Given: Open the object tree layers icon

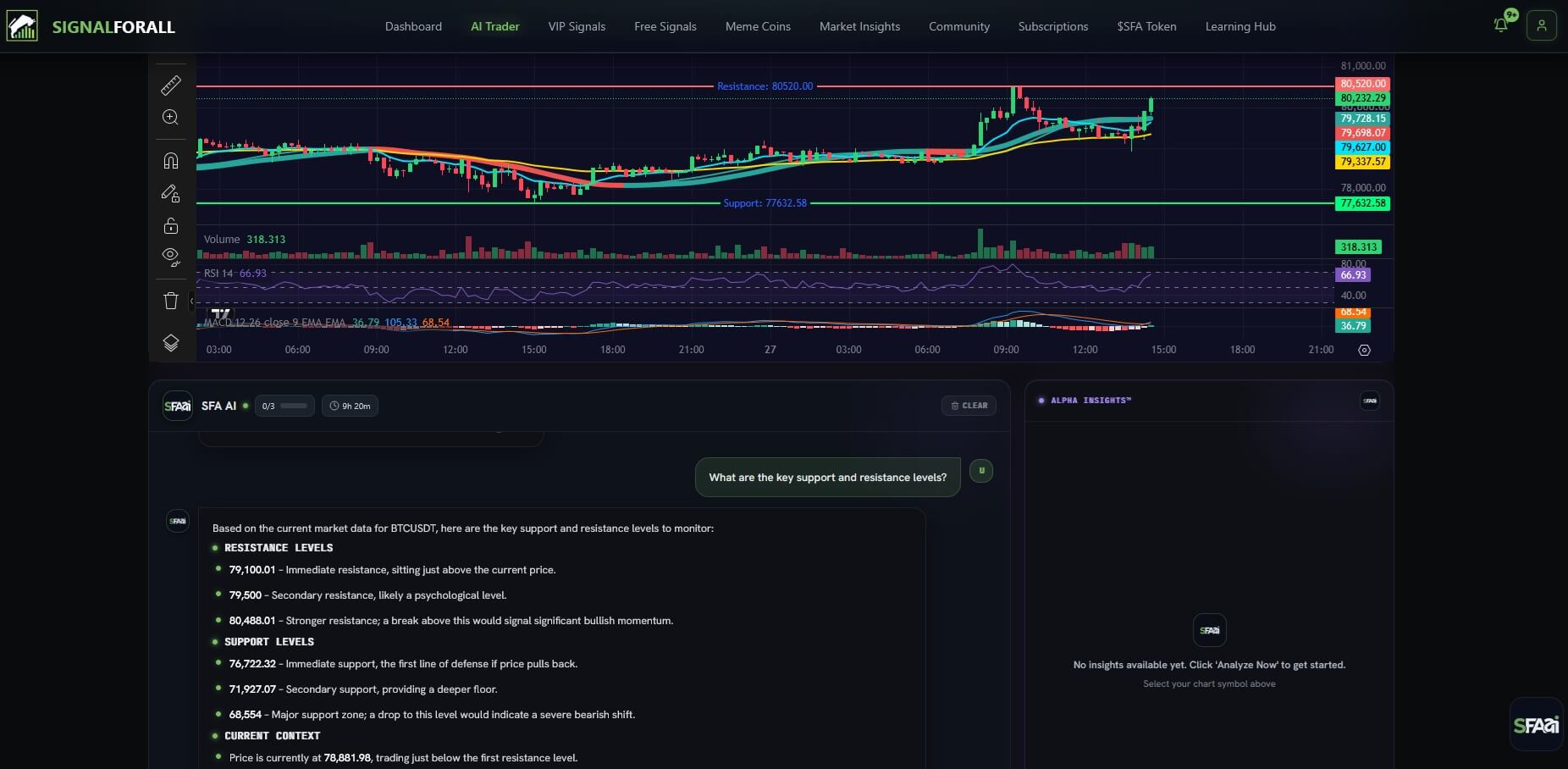Looking at the screenshot, I should [170, 342].
